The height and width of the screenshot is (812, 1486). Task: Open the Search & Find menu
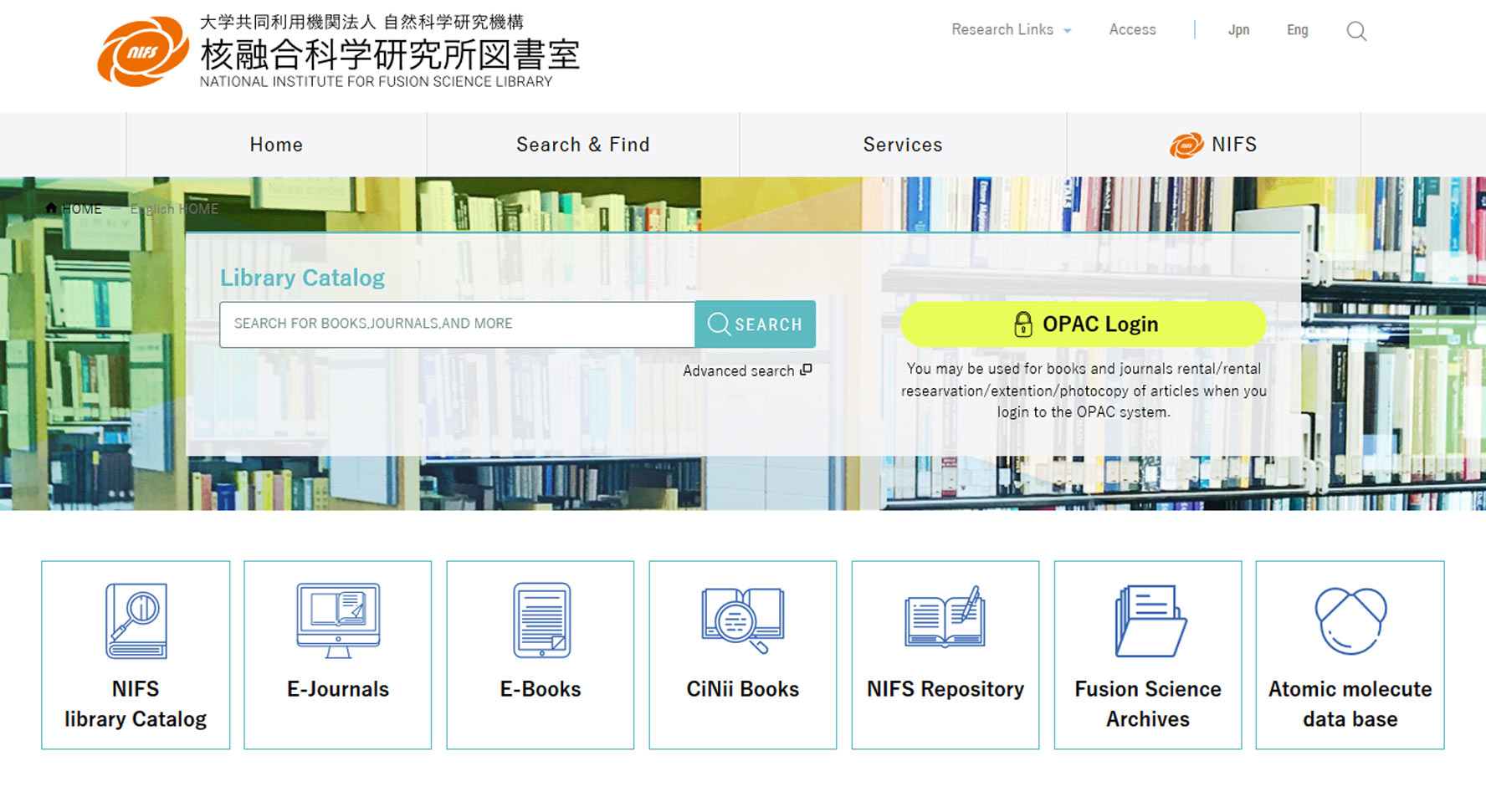(x=582, y=145)
